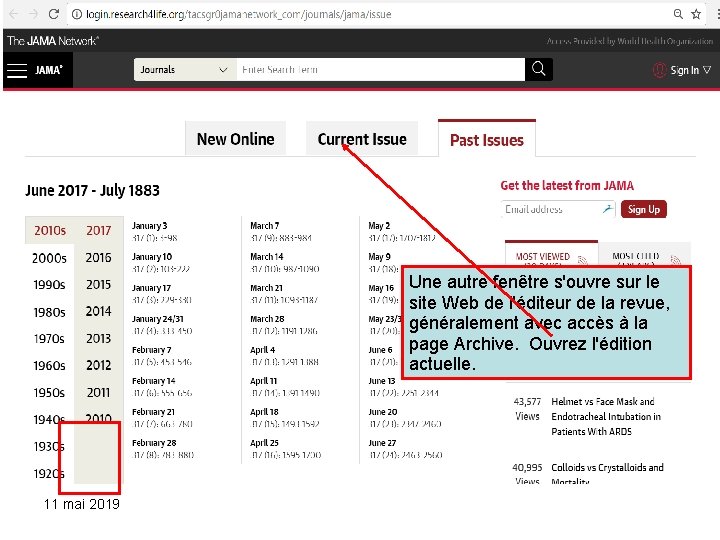Open the May 2 issue

(379, 225)
